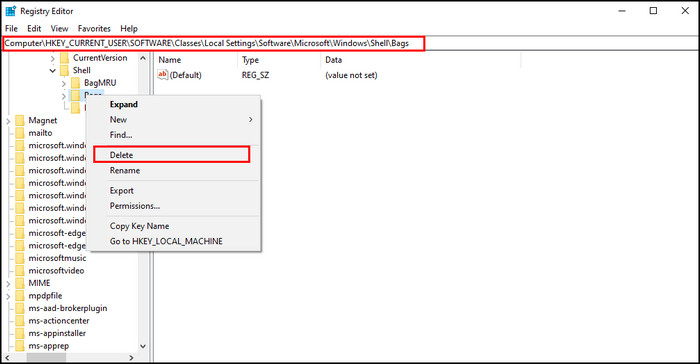The height and width of the screenshot is (364, 700).
Task: Select the ms-appinstaller key label
Action: click(x=57, y=333)
